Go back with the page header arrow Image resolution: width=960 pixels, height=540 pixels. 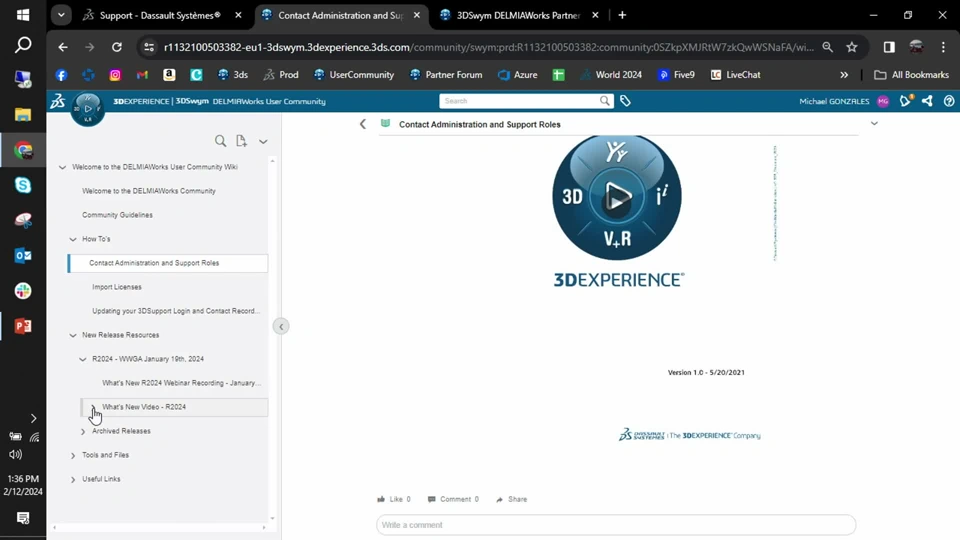pyautogui.click(x=362, y=124)
